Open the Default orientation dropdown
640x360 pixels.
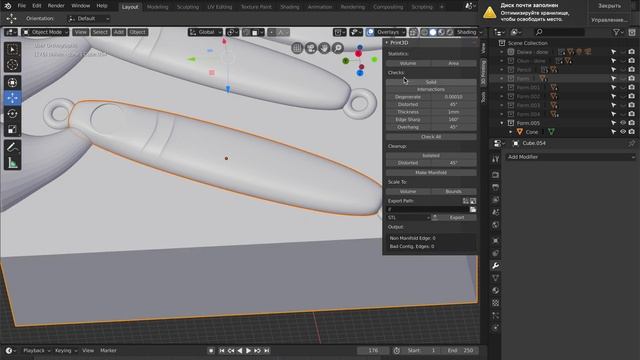(x=89, y=18)
